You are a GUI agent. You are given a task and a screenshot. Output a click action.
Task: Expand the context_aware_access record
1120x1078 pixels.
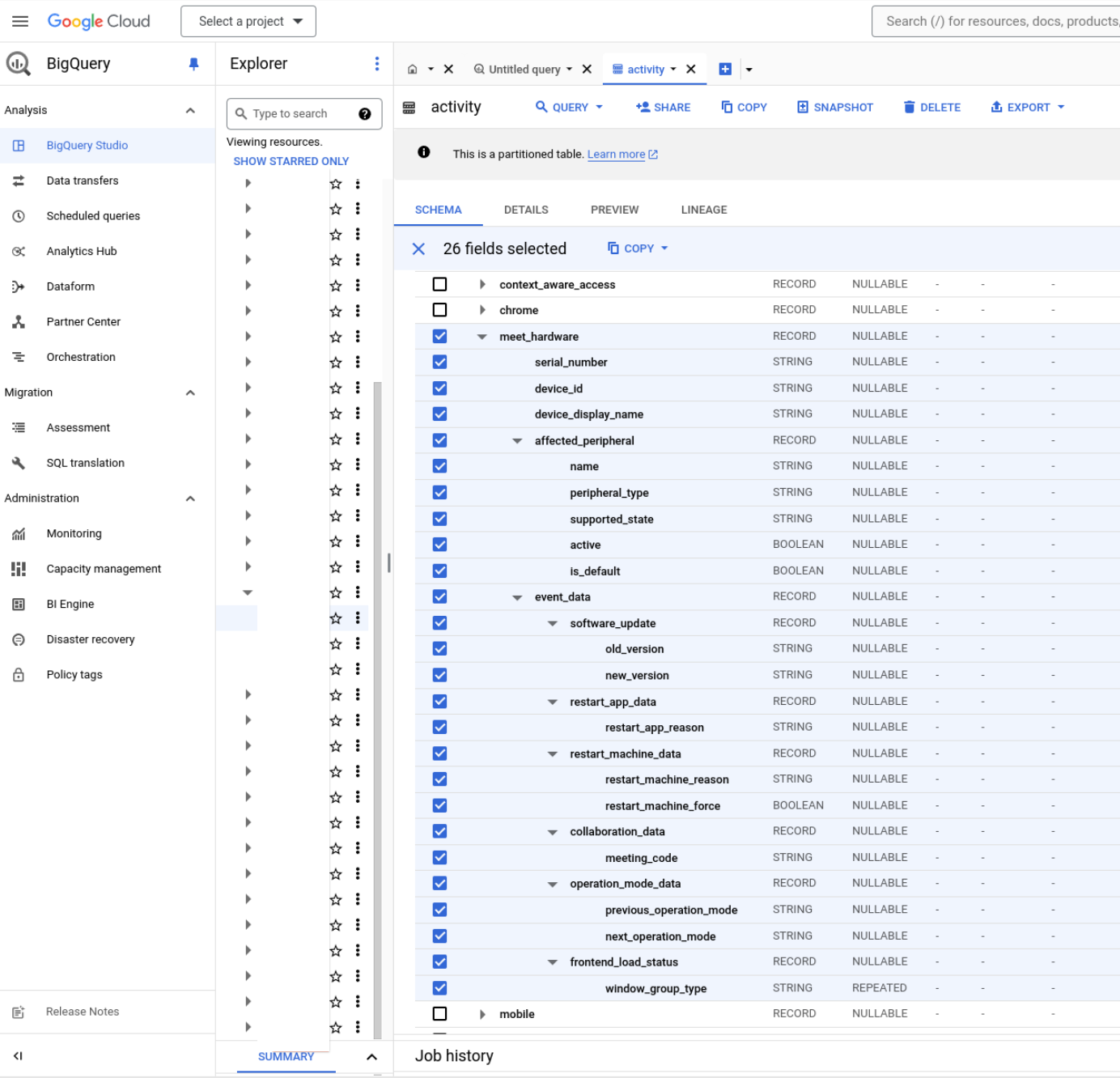click(482, 285)
